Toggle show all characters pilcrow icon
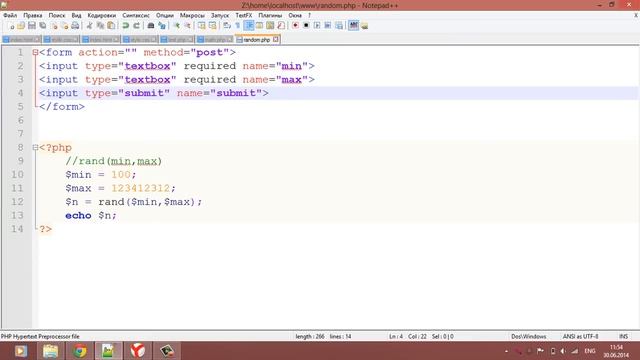The height and width of the screenshot is (360, 640). 238,26
